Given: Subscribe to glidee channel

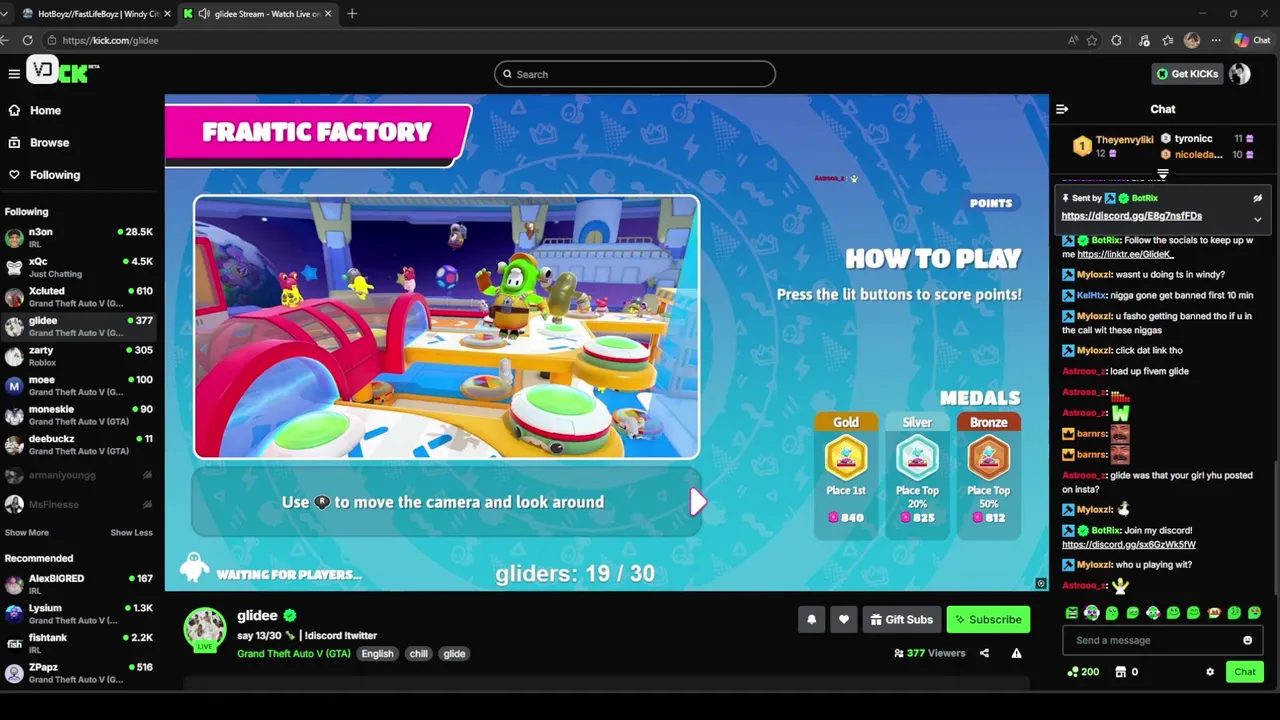Looking at the screenshot, I should 988,620.
